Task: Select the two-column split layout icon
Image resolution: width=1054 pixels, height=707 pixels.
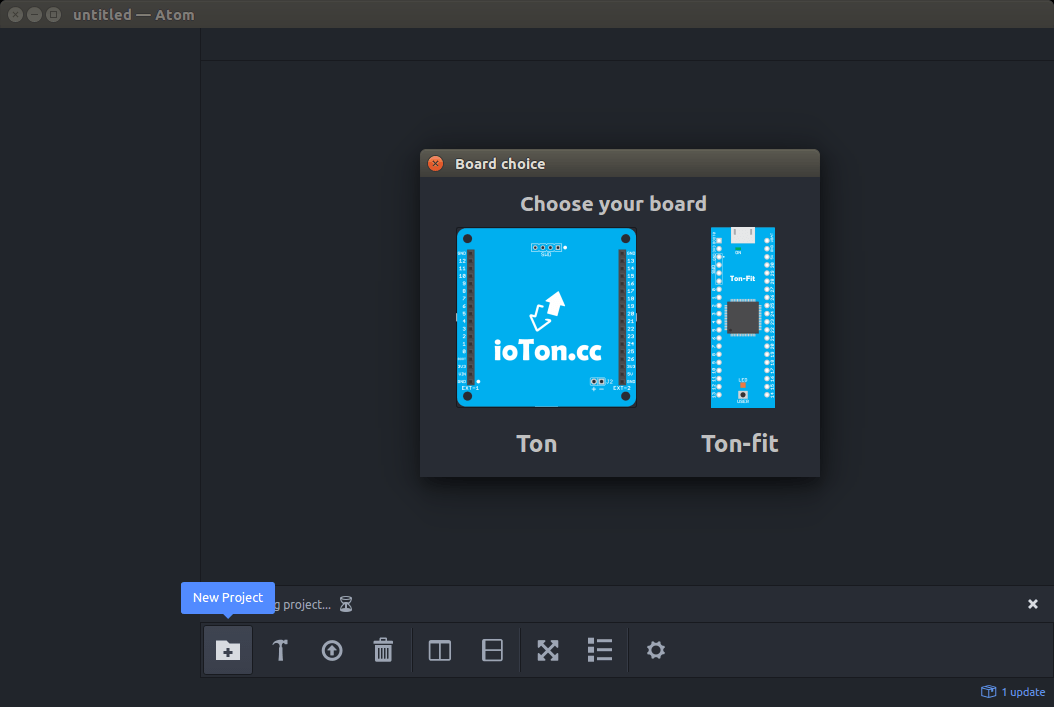Action: pyautogui.click(x=439, y=650)
